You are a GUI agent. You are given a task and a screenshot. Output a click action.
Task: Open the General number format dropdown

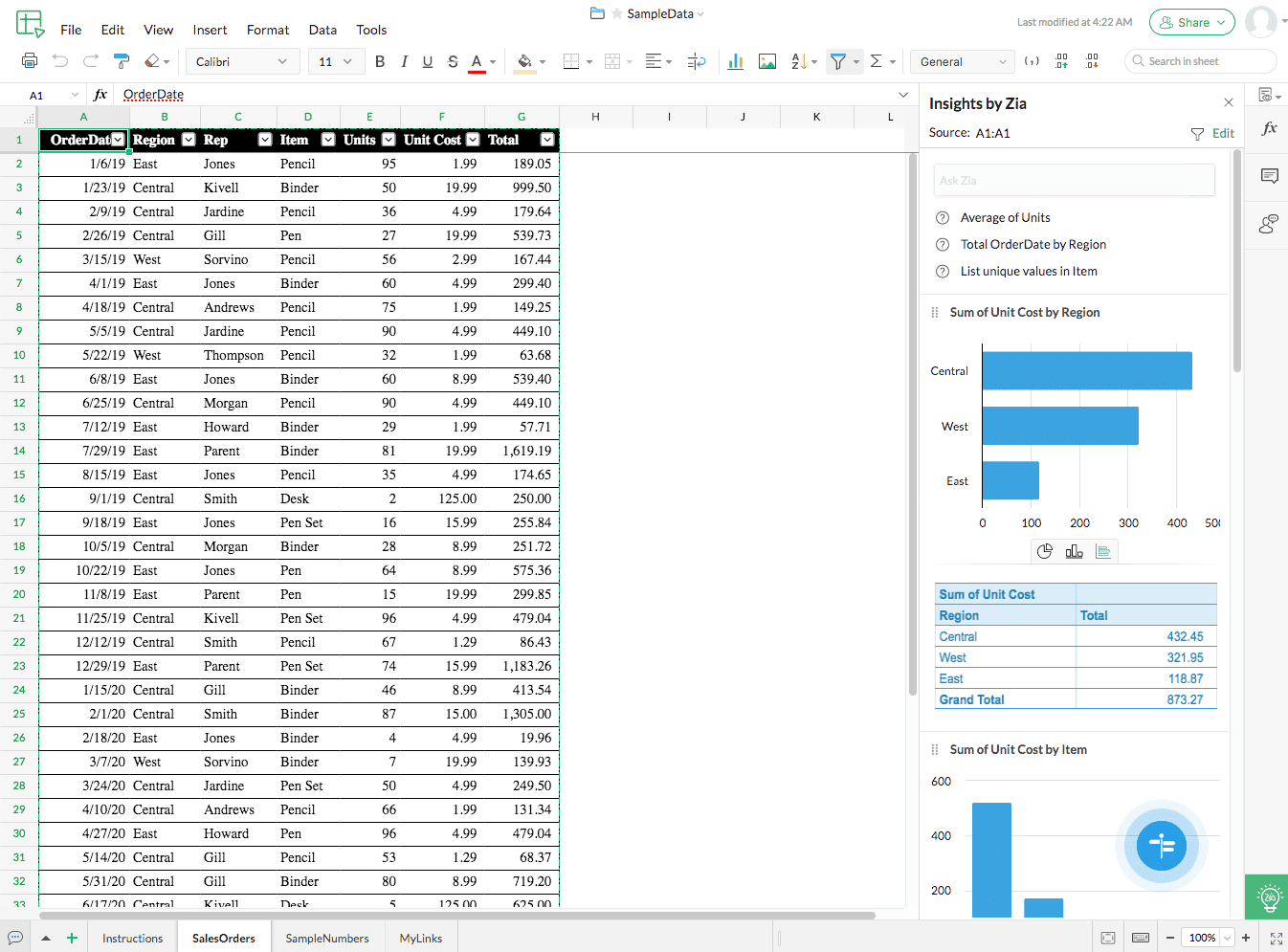[x=963, y=61]
